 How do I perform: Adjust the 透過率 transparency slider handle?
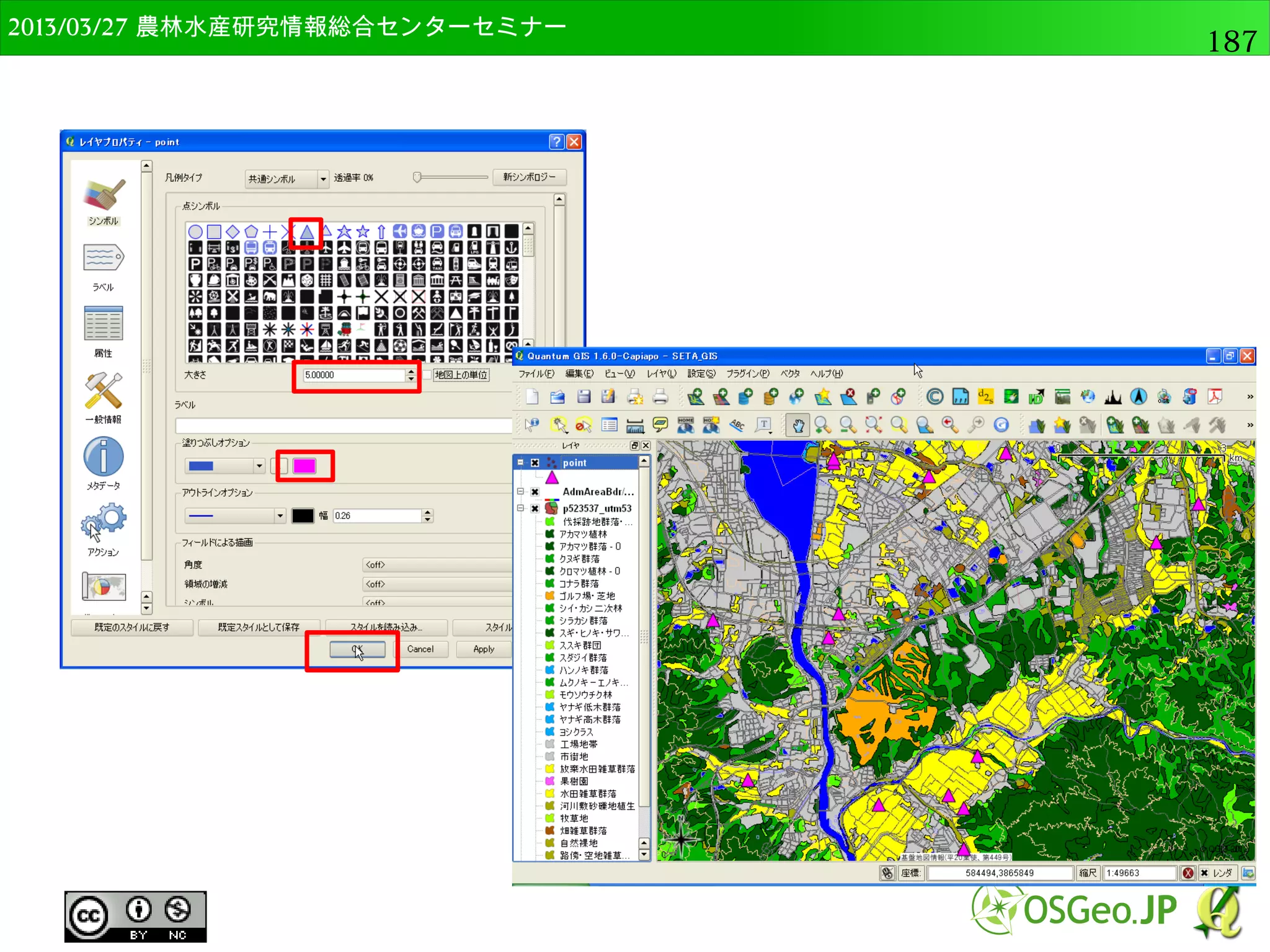click(417, 177)
